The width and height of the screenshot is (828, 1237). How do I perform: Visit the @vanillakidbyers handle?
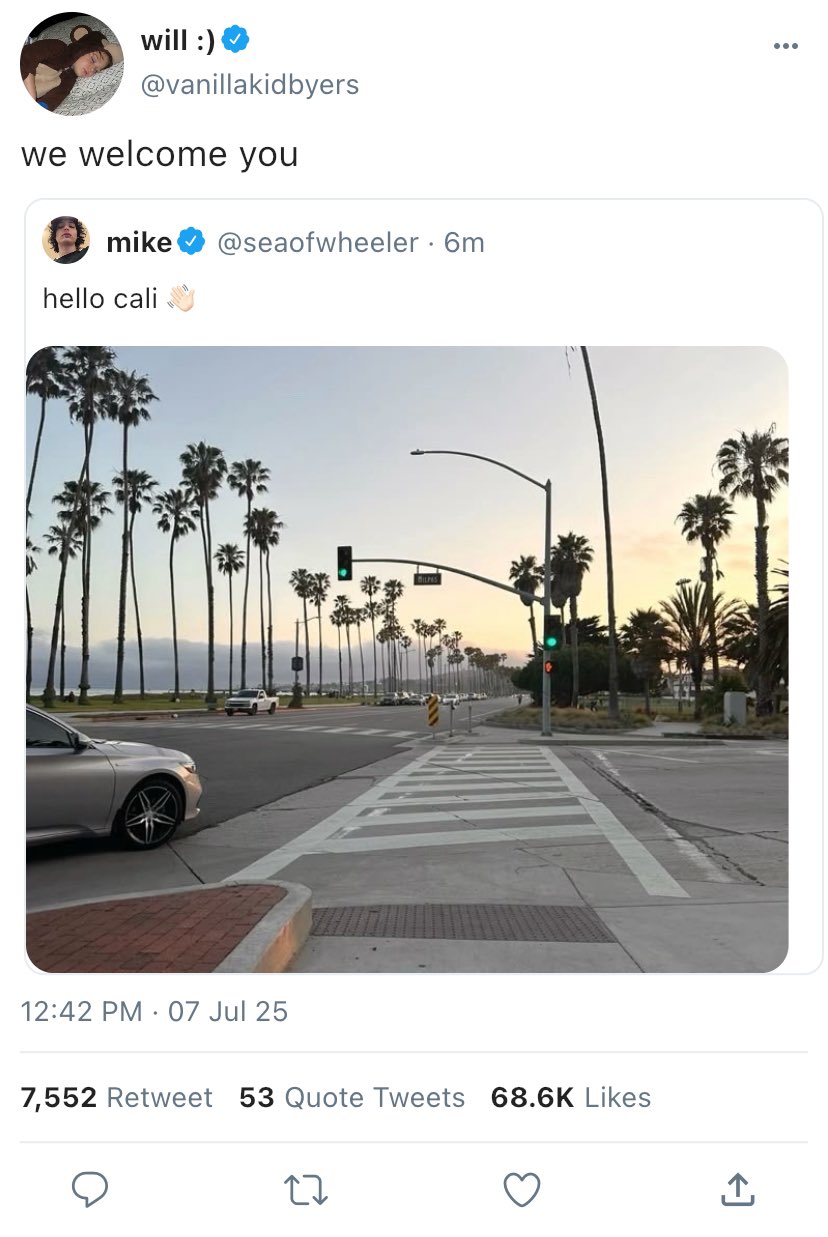(x=249, y=85)
